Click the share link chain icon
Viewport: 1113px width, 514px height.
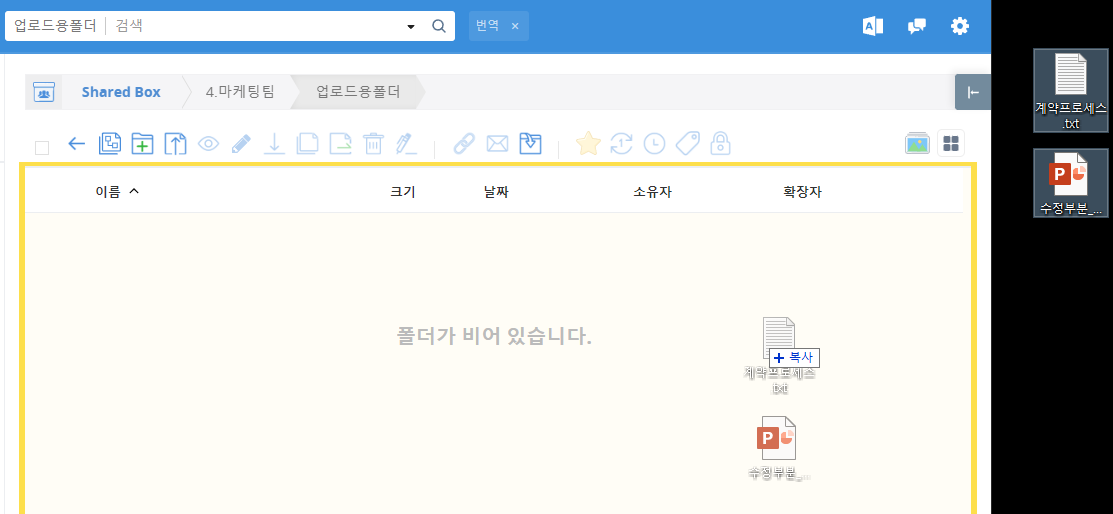pyautogui.click(x=463, y=144)
